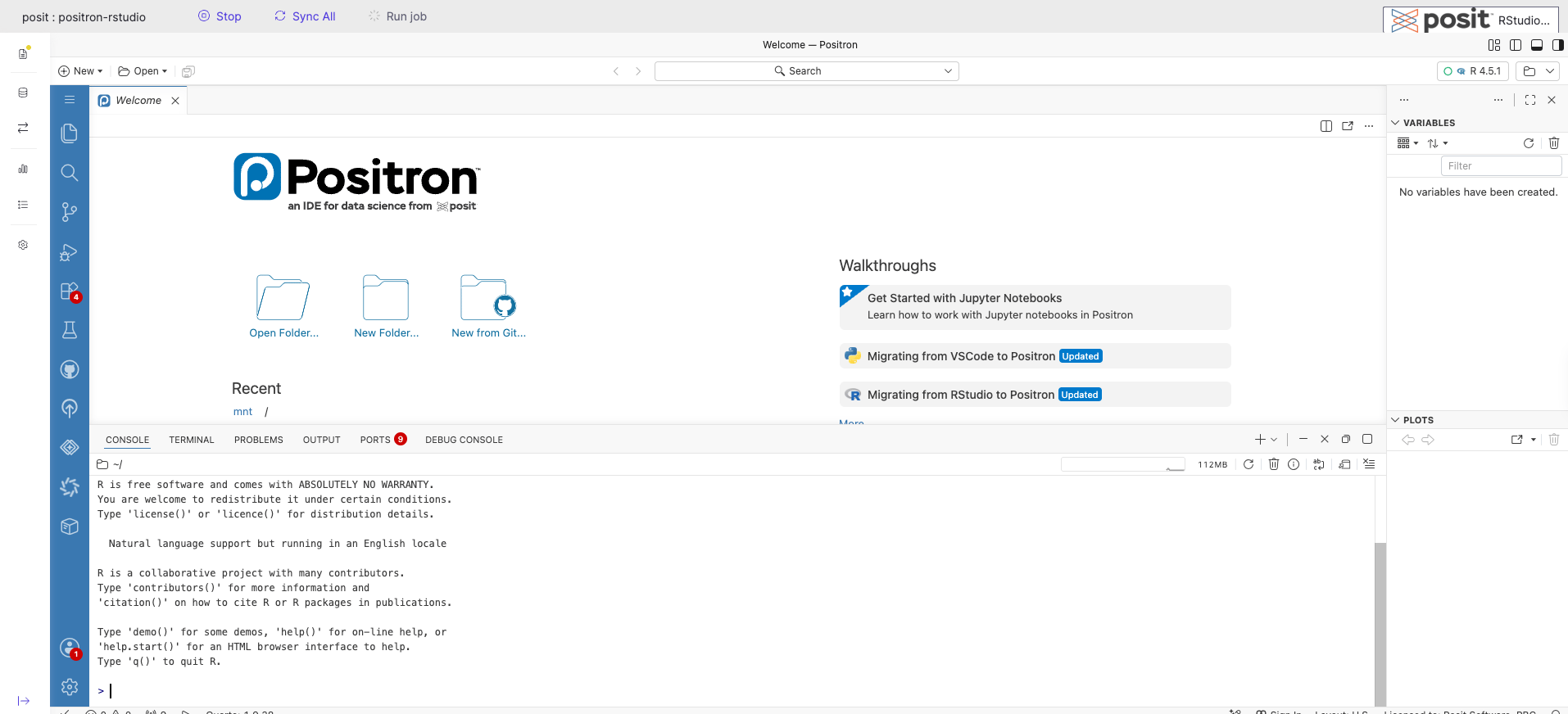This screenshot has height=714, width=1568.
Task: Open Migrating from VSCode to Positron walkthrough
Action: 1035,356
